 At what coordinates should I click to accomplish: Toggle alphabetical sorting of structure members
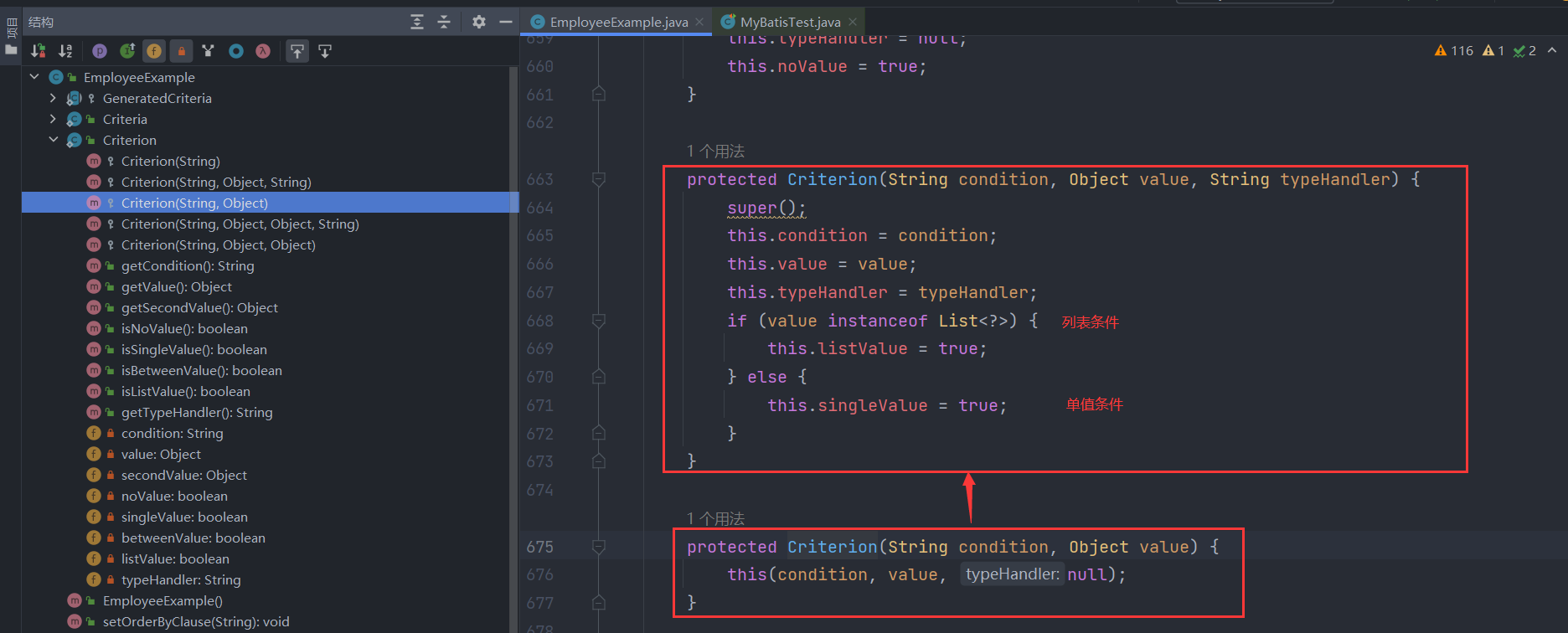pyautogui.click(x=65, y=51)
